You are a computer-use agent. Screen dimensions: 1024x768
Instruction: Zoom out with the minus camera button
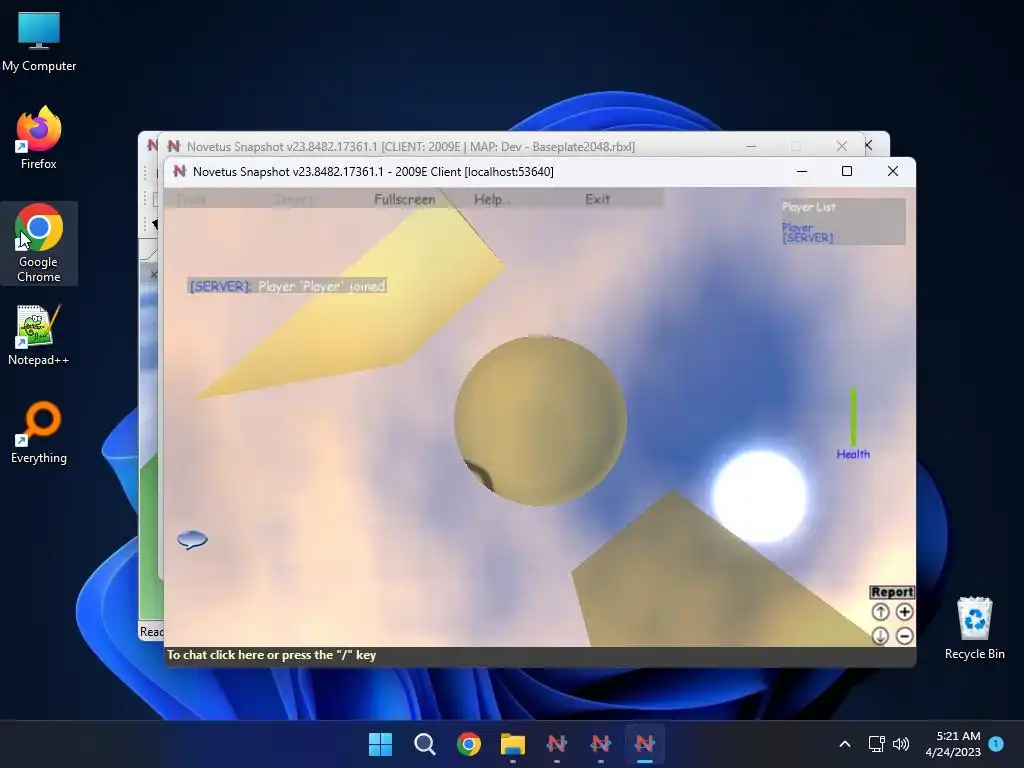point(904,635)
